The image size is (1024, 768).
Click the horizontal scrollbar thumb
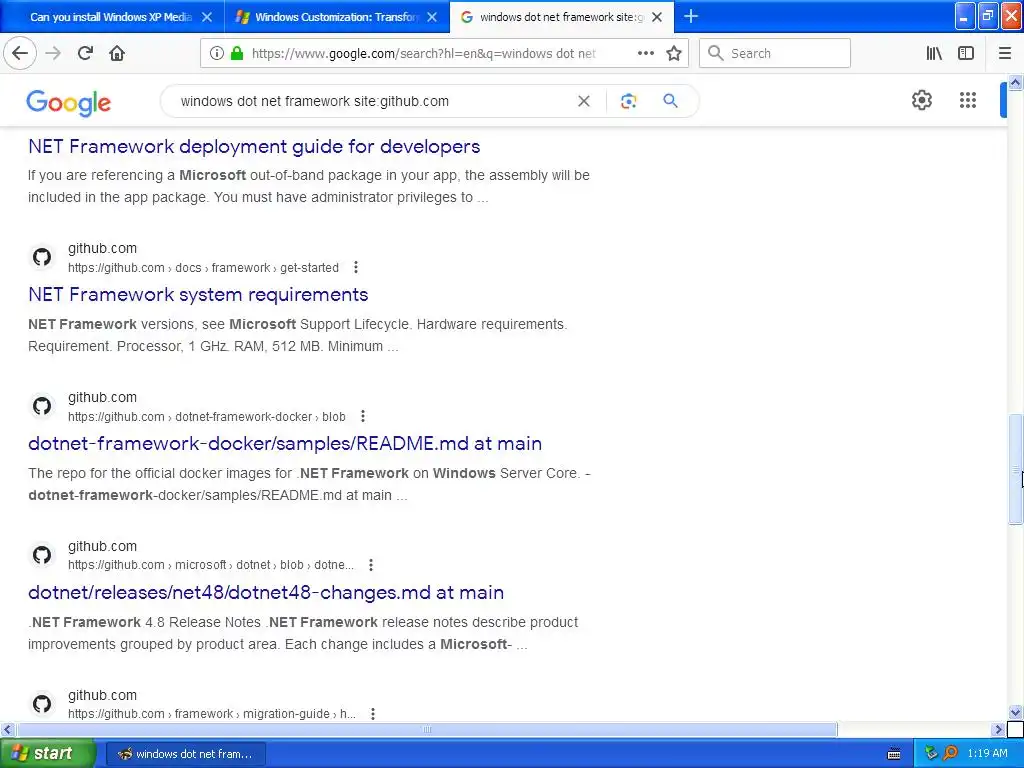[427, 729]
